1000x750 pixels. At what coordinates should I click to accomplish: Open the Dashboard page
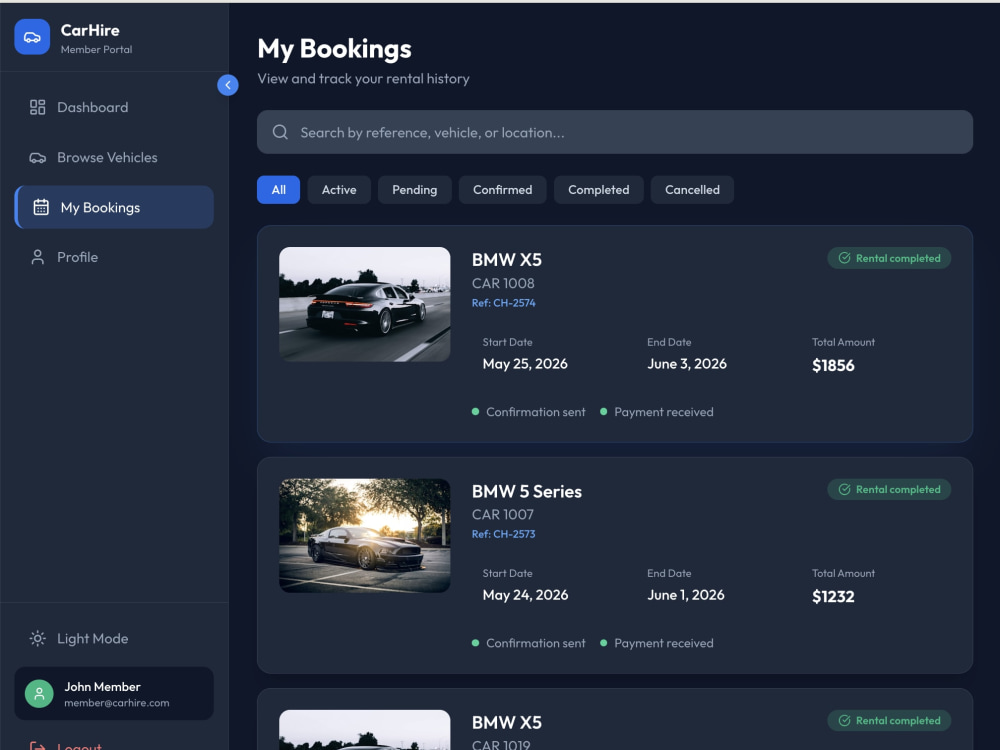click(114, 107)
